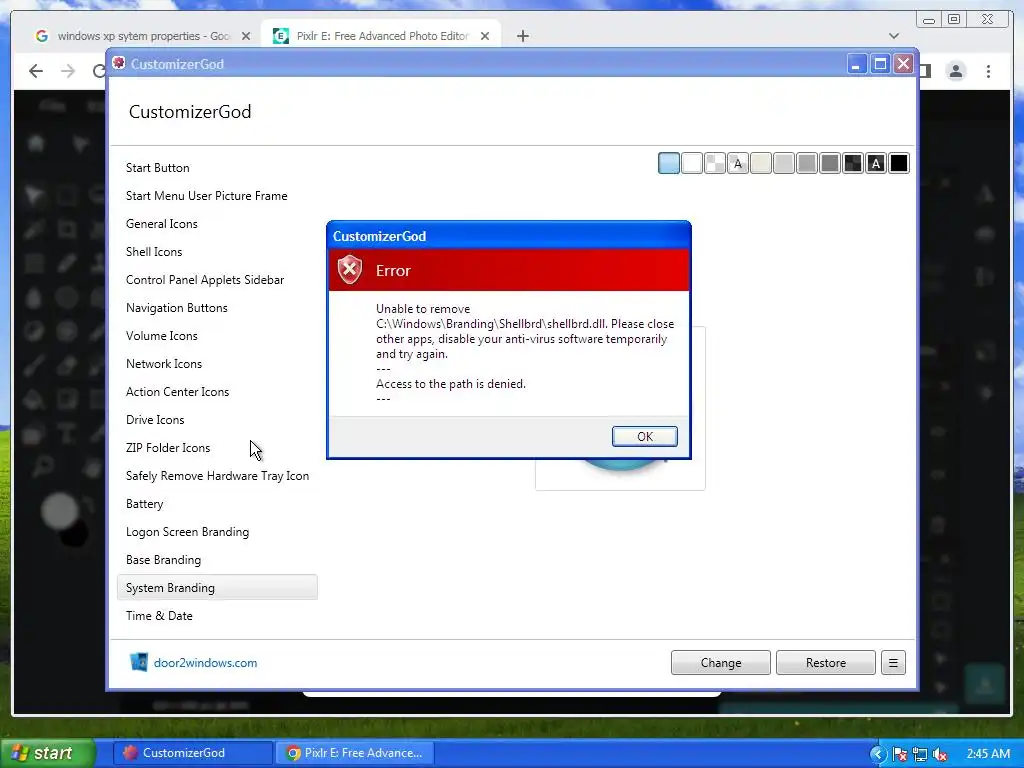This screenshot has width=1024, height=768.
Task: Click the browser back arrow
Action: pos(36,71)
